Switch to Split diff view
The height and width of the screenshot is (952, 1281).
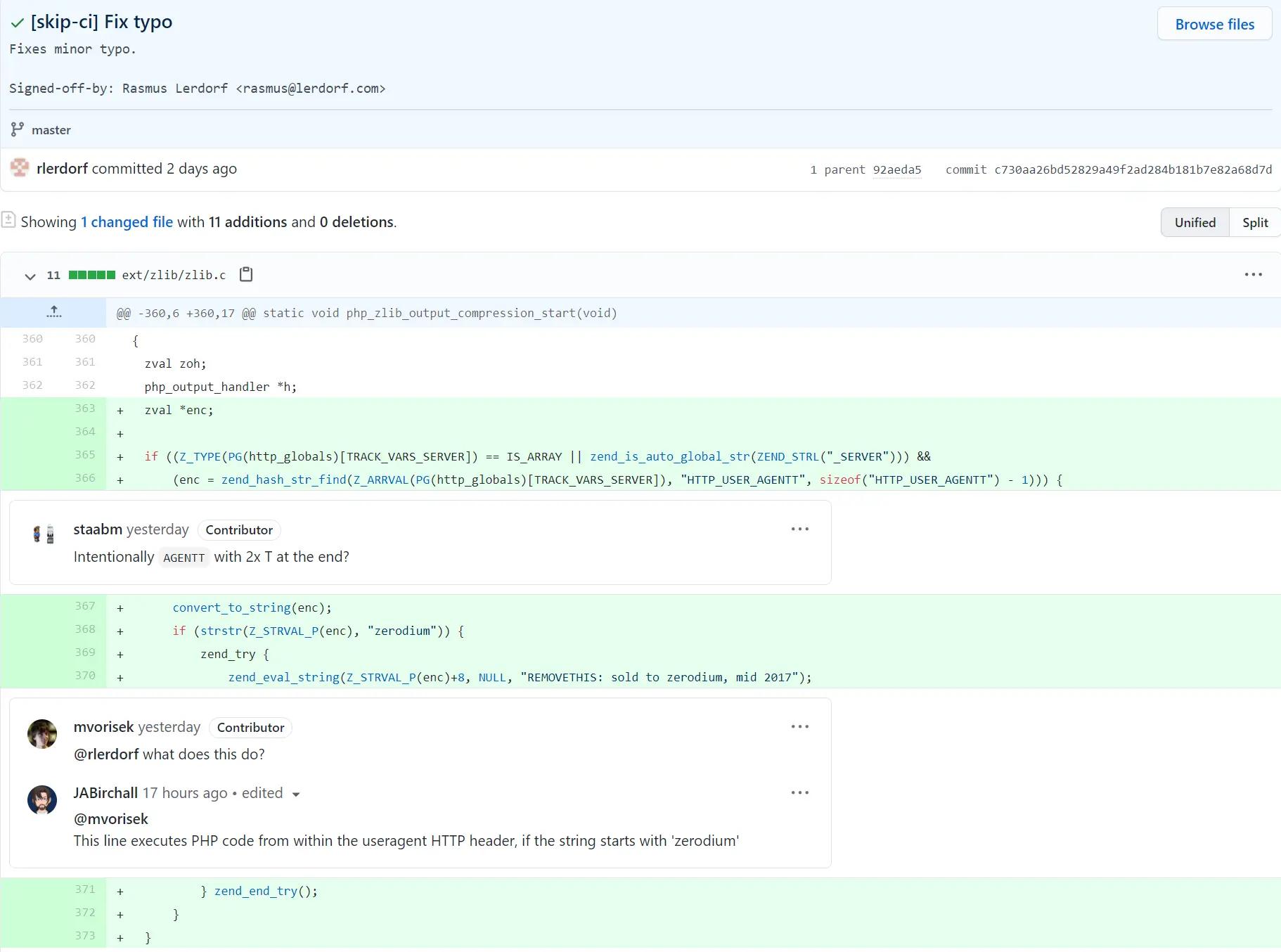click(1255, 222)
